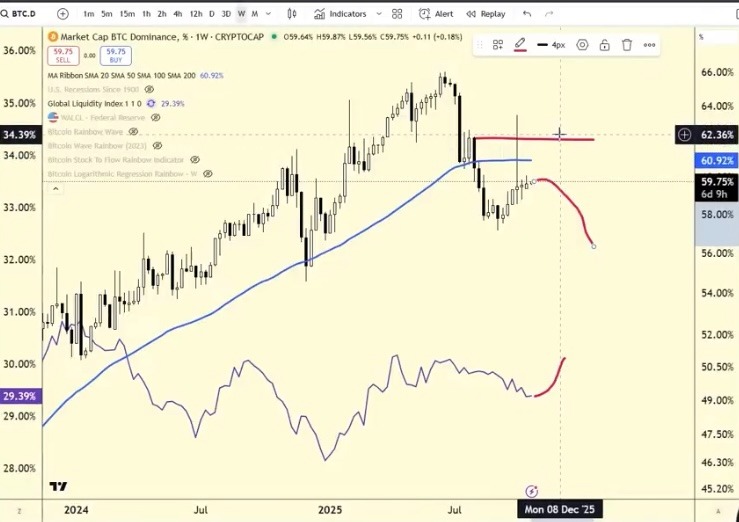Click the Mon 08 Dec '25 date label

click(x=559, y=509)
